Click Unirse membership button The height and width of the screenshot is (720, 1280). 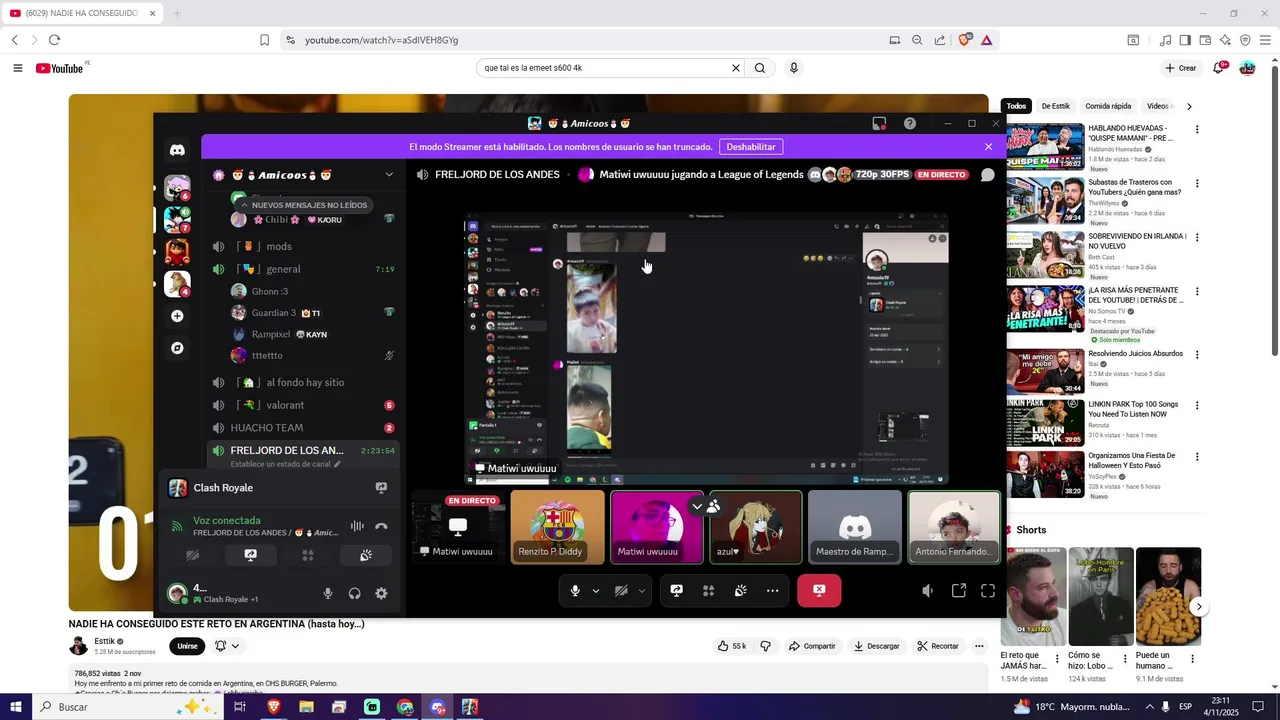187,646
